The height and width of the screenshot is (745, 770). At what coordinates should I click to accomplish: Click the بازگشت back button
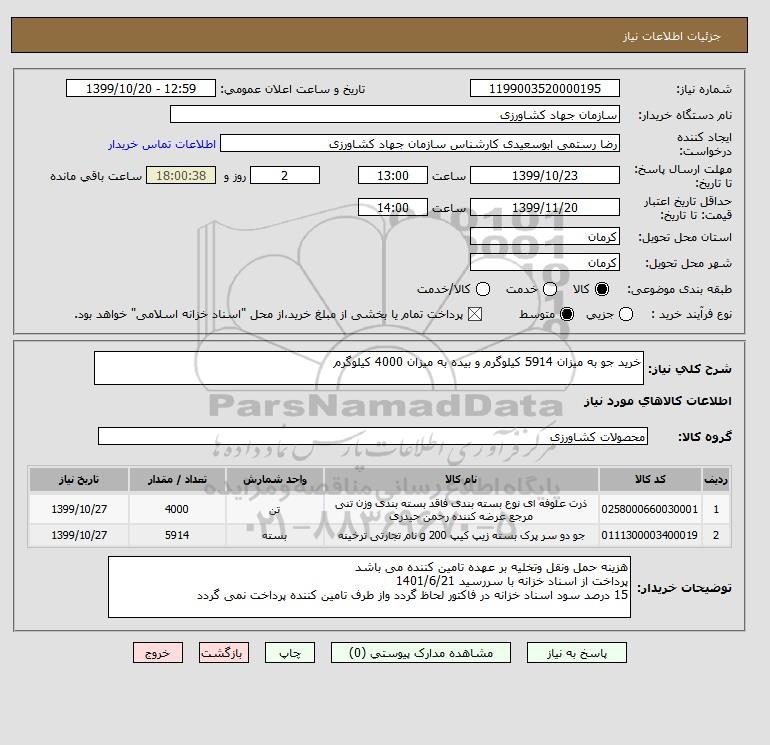click(x=224, y=653)
